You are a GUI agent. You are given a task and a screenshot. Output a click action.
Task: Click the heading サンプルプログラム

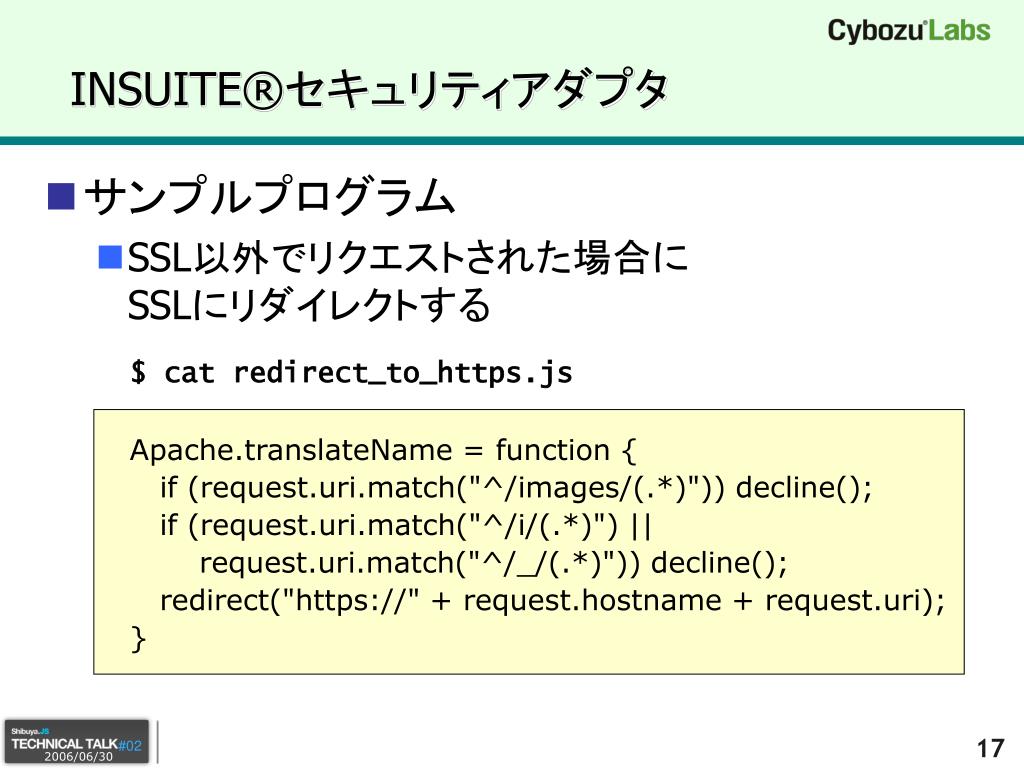click(270, 196)
